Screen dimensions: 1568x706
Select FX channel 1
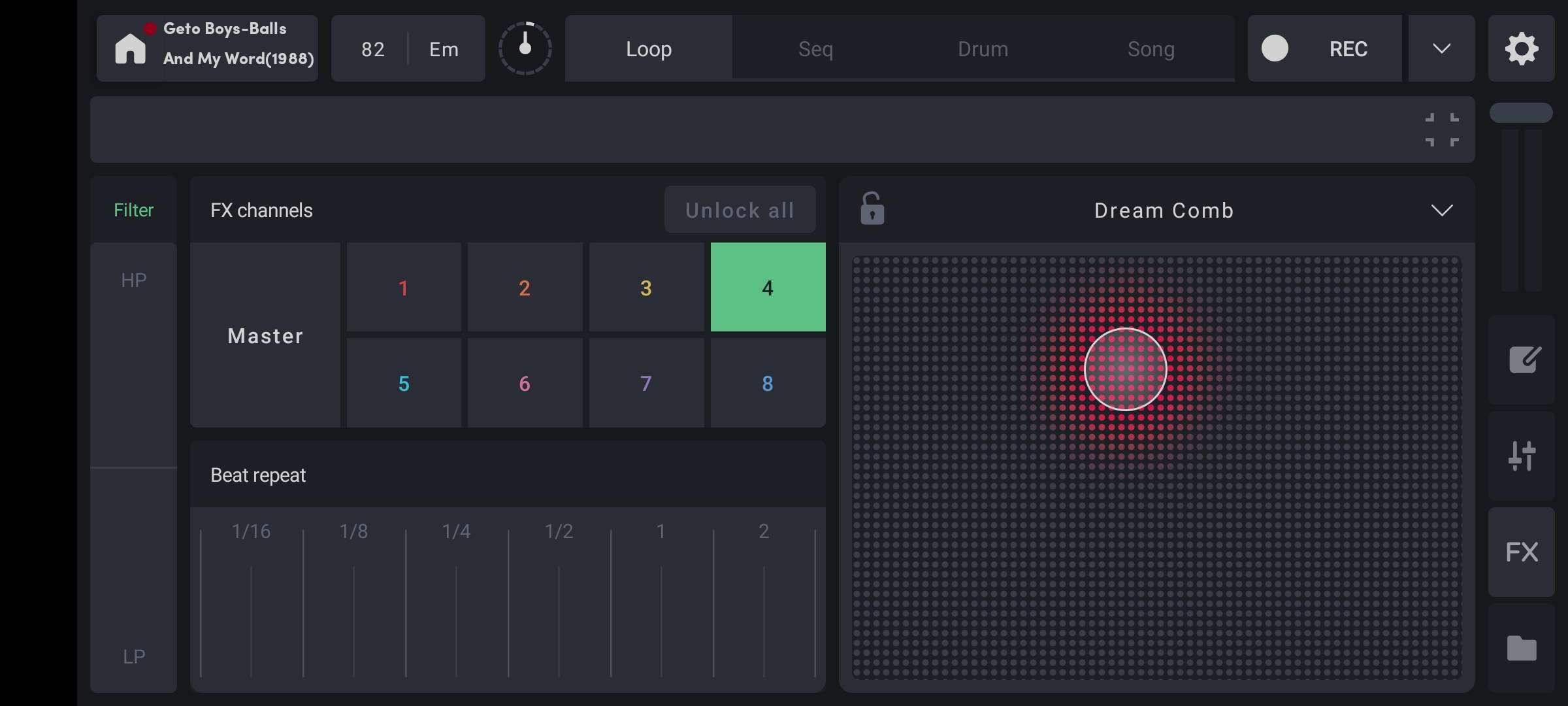pyautogui.click(x=404, y=288)
